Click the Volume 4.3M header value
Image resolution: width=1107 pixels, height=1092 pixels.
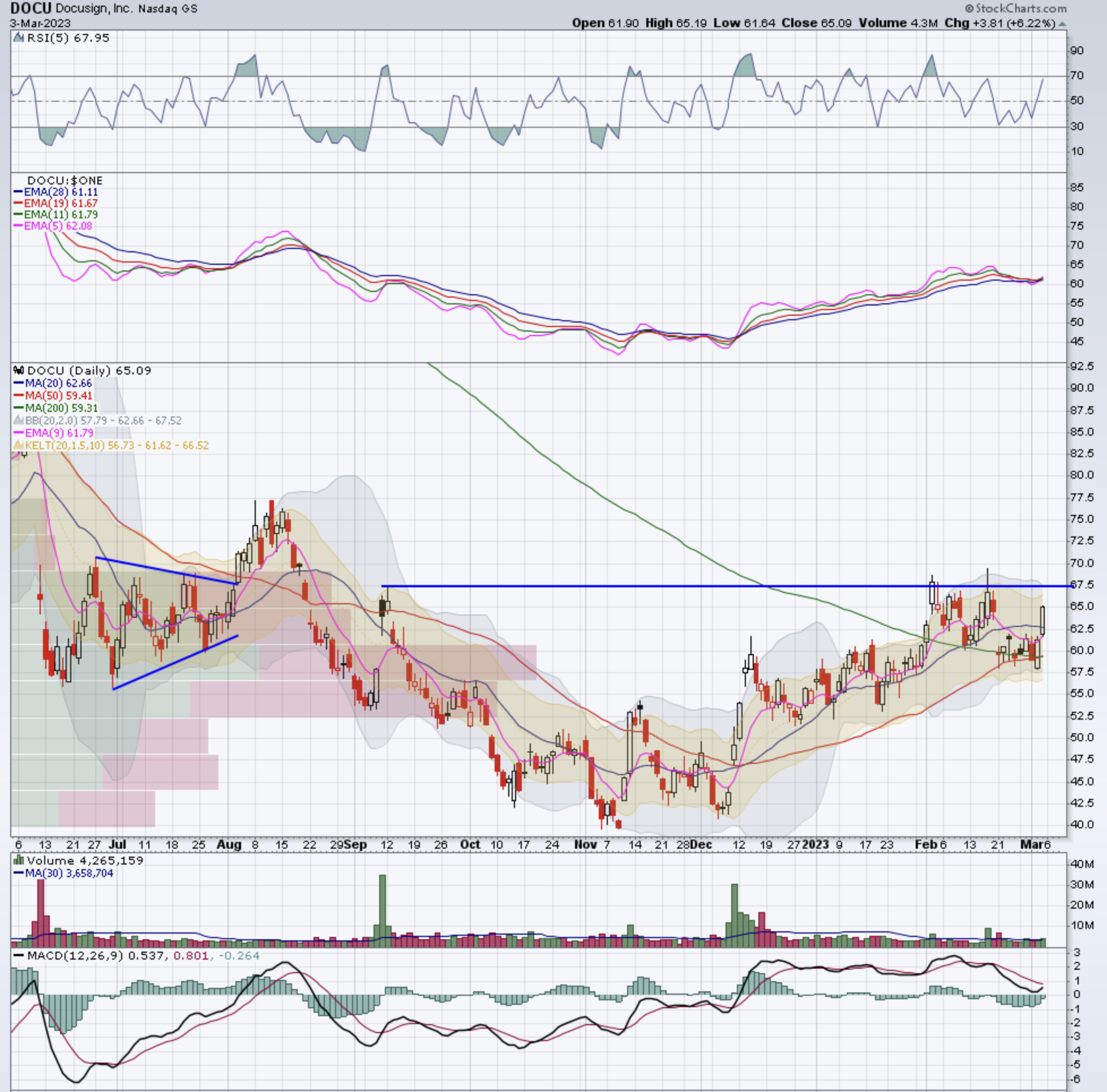[898, 24]
